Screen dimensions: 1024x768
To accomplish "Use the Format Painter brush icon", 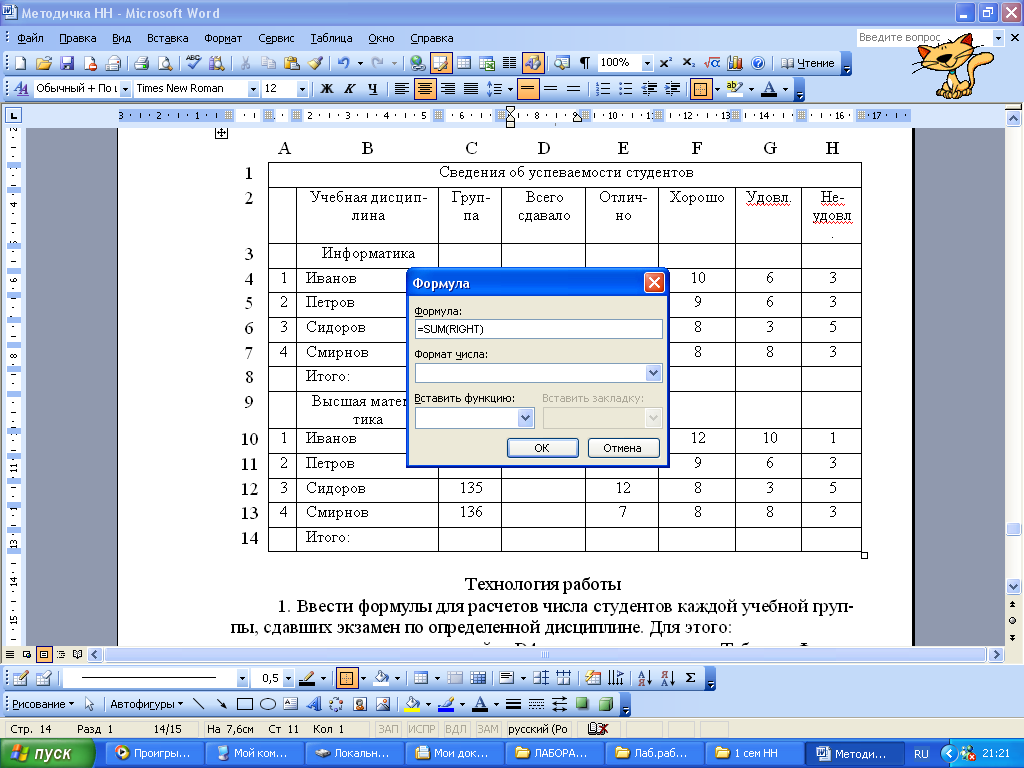I will point(315,63).
